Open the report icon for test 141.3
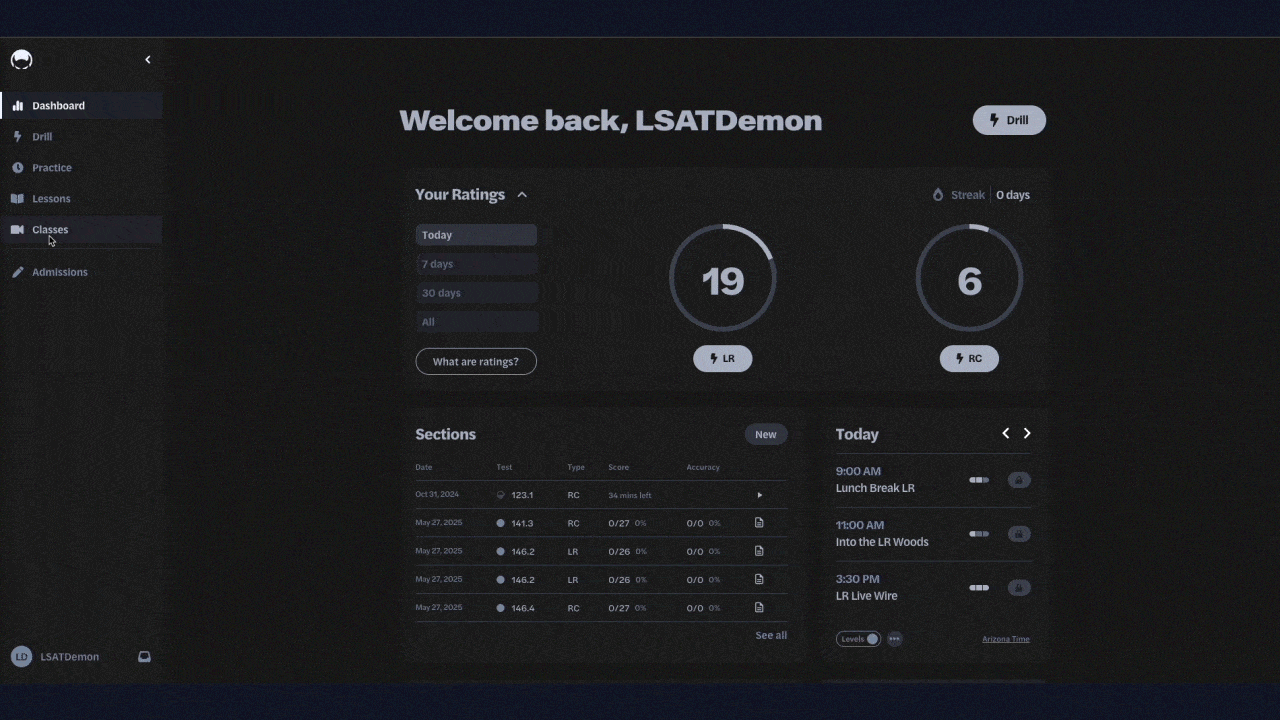 click(759, 523)
